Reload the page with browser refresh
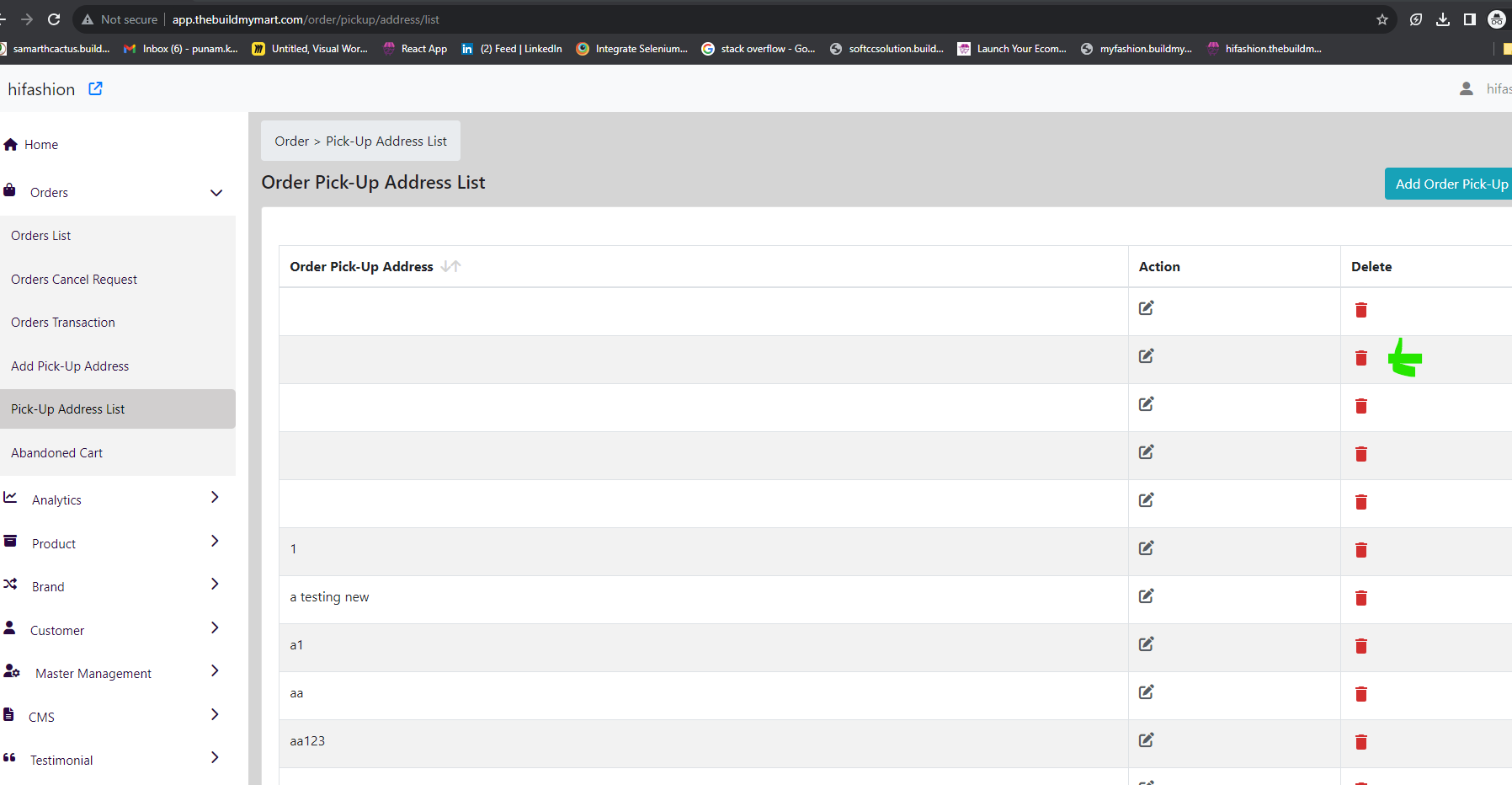 click(x=54, y=19)
